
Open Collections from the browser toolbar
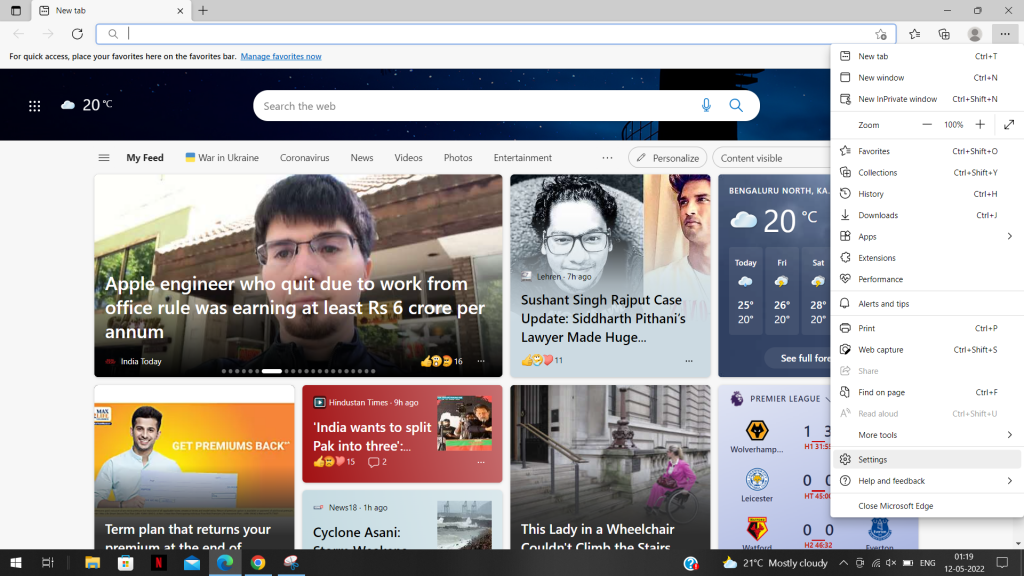pos(944,33)
